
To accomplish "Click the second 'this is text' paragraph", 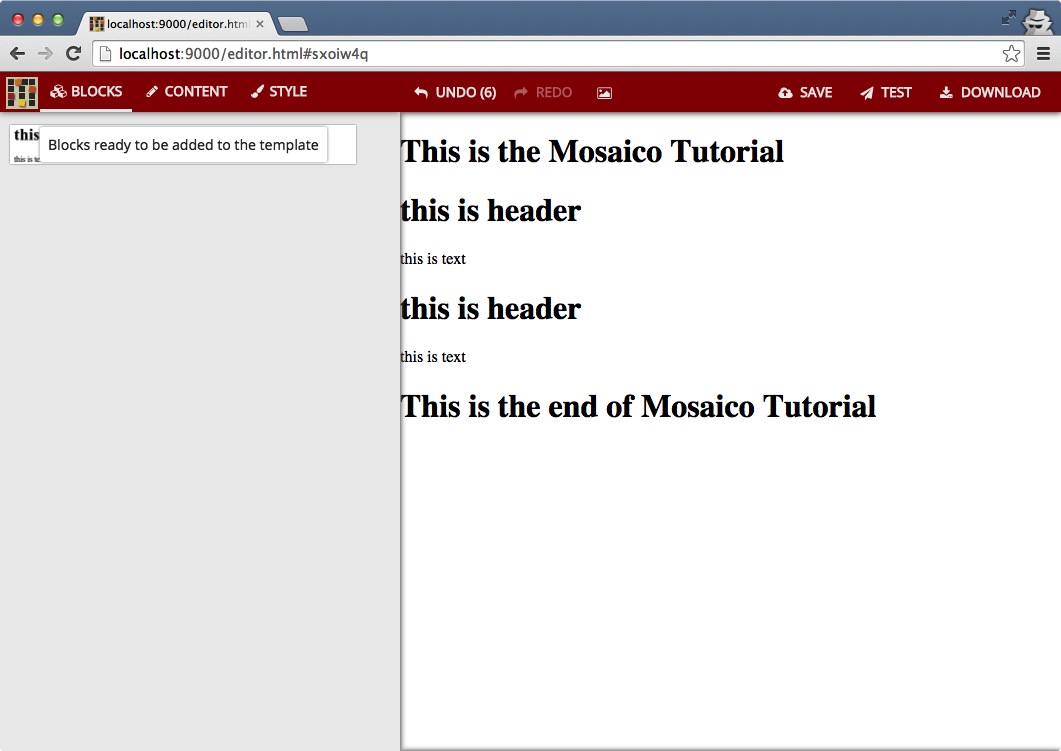I will click(433, 357).
